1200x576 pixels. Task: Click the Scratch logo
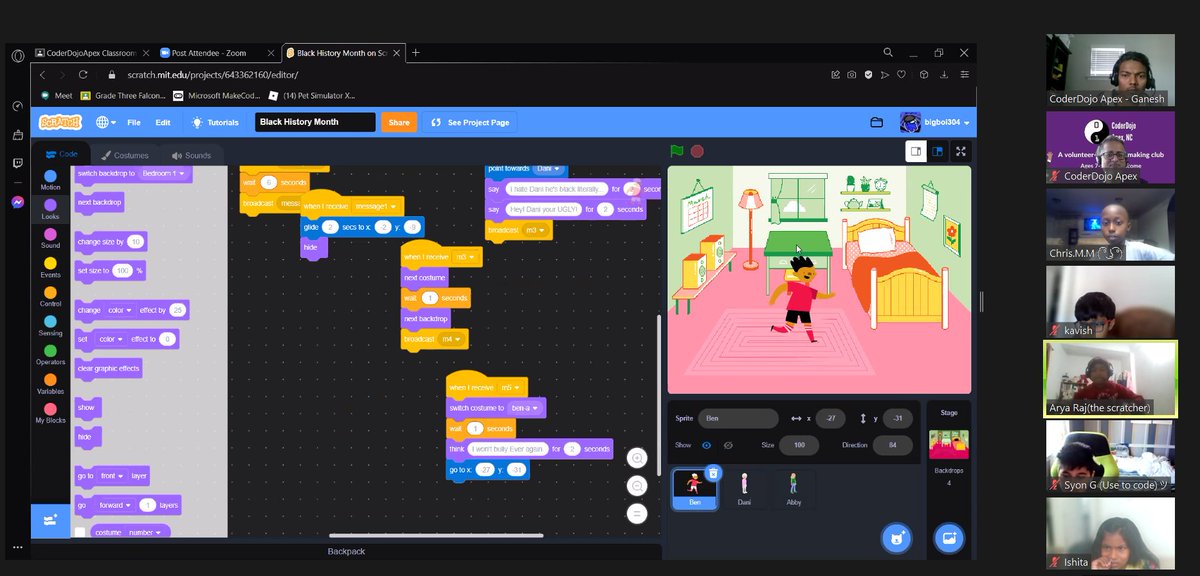pos(60,122)
